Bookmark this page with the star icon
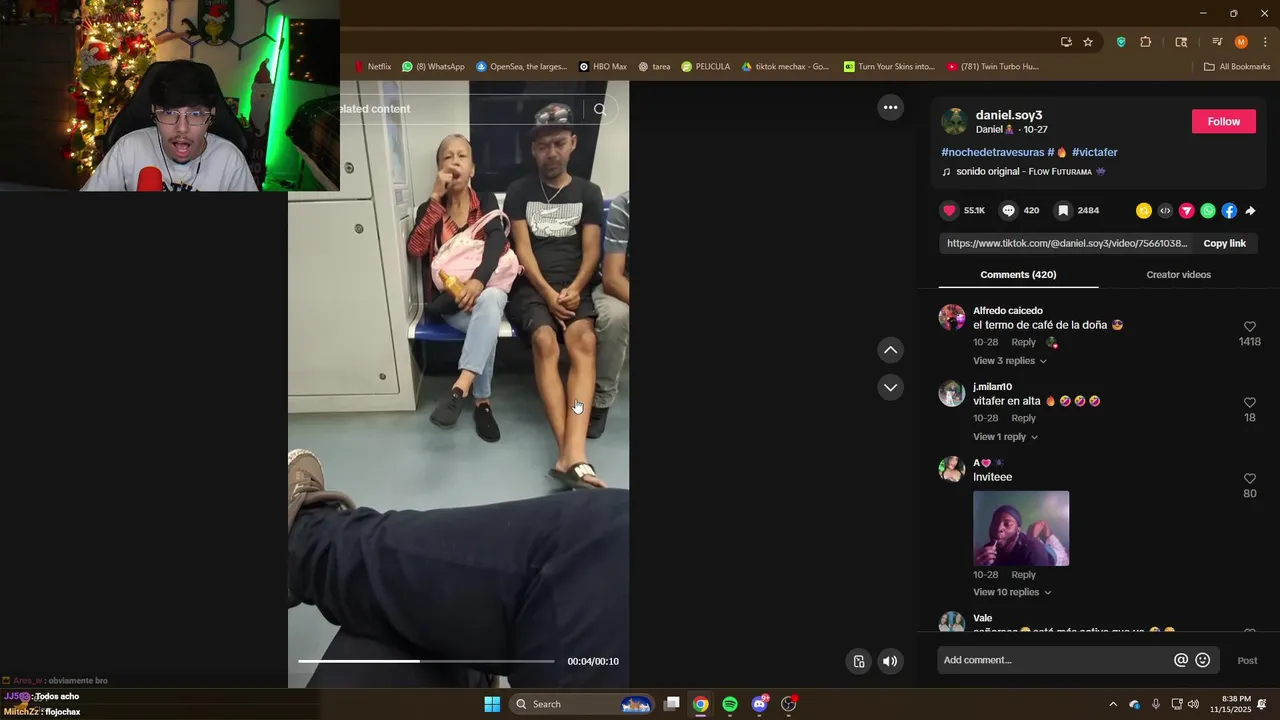Screen dimensions: 1280x720 click(1088, 42)
